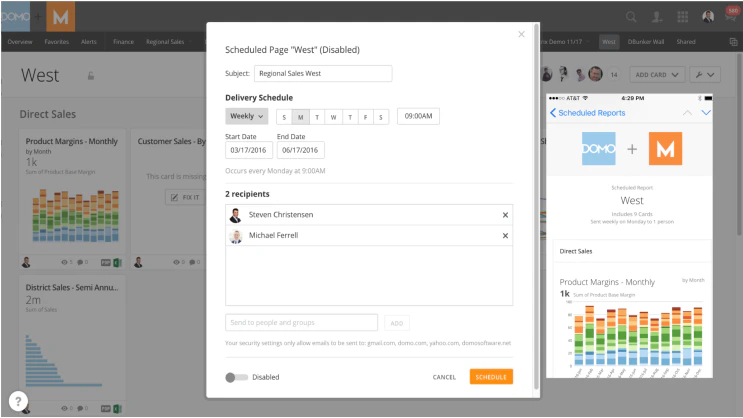Toggle Monday in the delivery day selector
The width and height of the screenshot is (743, 418).
tap(300, 117)
